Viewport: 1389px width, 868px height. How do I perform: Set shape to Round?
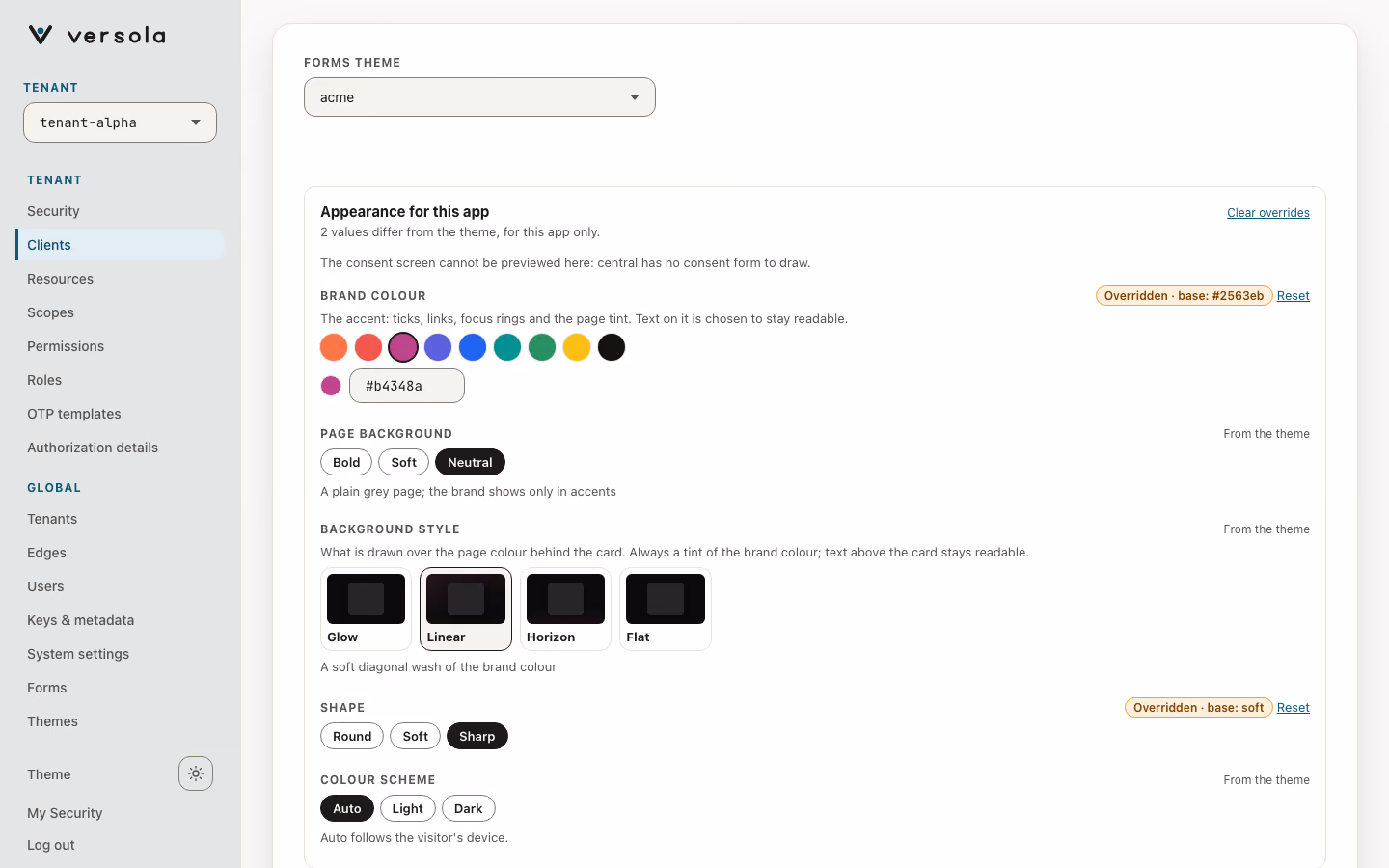tap(352, 737)
